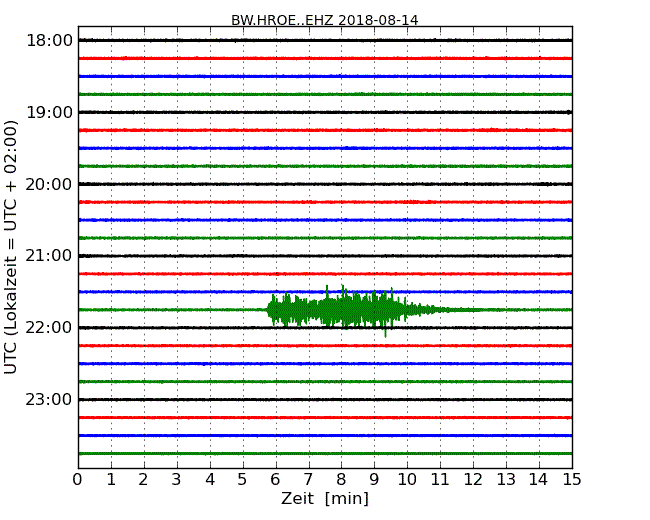
Task: Click x-axis tick label 4
Action: tap(210, 479)
